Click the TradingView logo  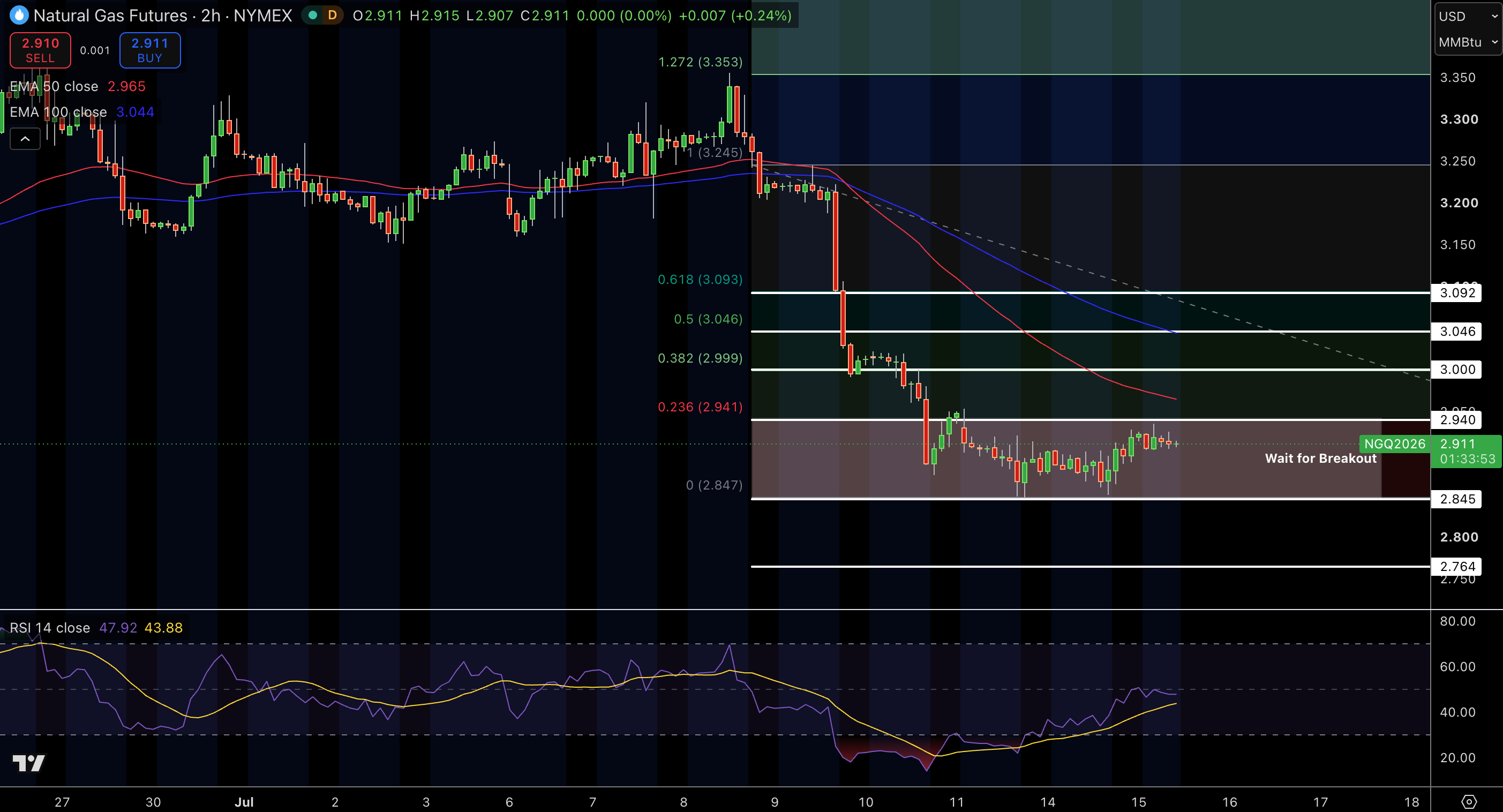tap(28, 762)
